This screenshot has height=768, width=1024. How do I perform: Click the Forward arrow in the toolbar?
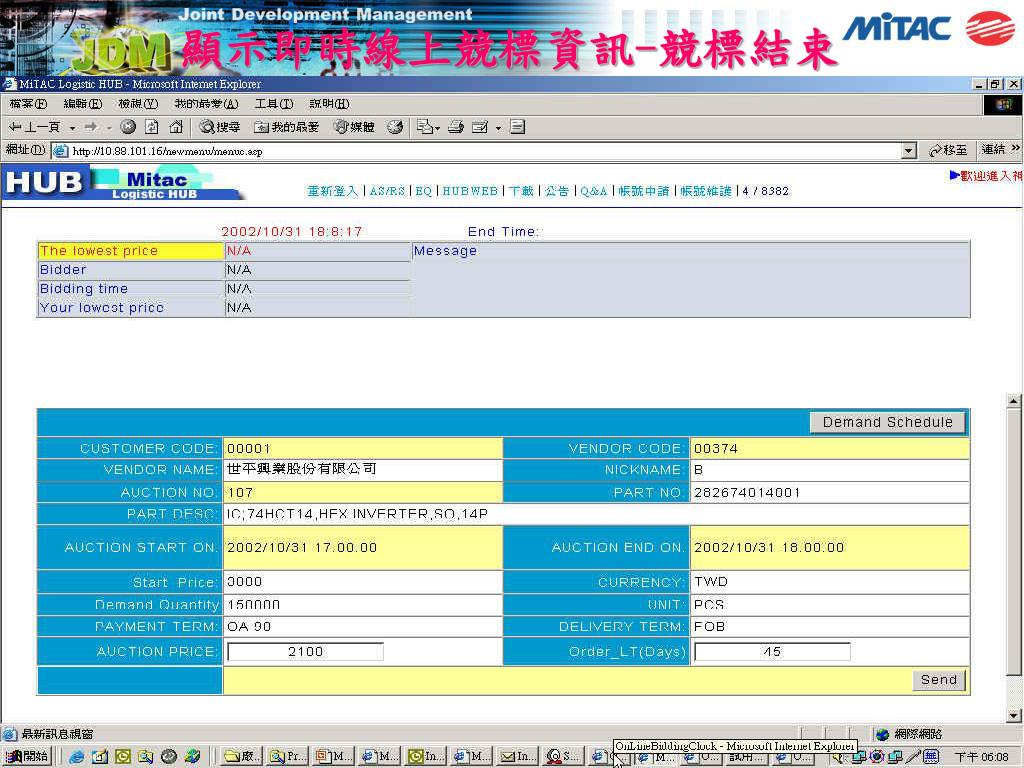[x=91, y=127]
